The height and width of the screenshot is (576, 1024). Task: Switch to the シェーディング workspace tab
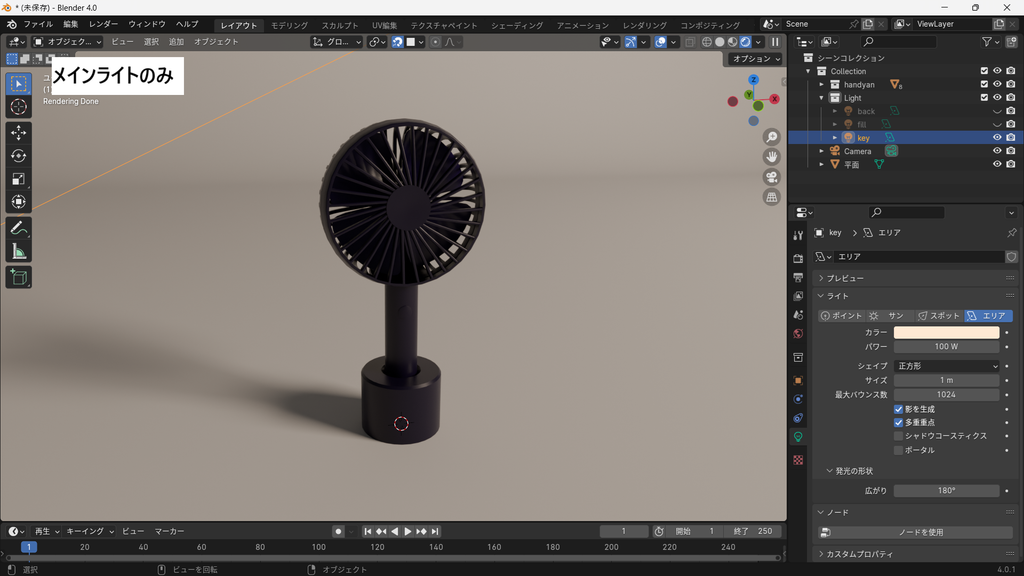(x=517, y=25)
